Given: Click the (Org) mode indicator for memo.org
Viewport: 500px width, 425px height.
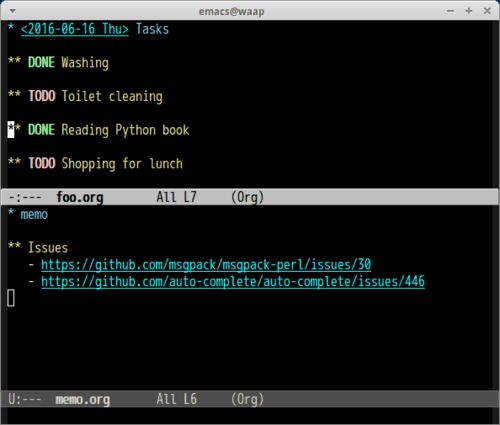Looking at the screenshot, I should [247, 399].
